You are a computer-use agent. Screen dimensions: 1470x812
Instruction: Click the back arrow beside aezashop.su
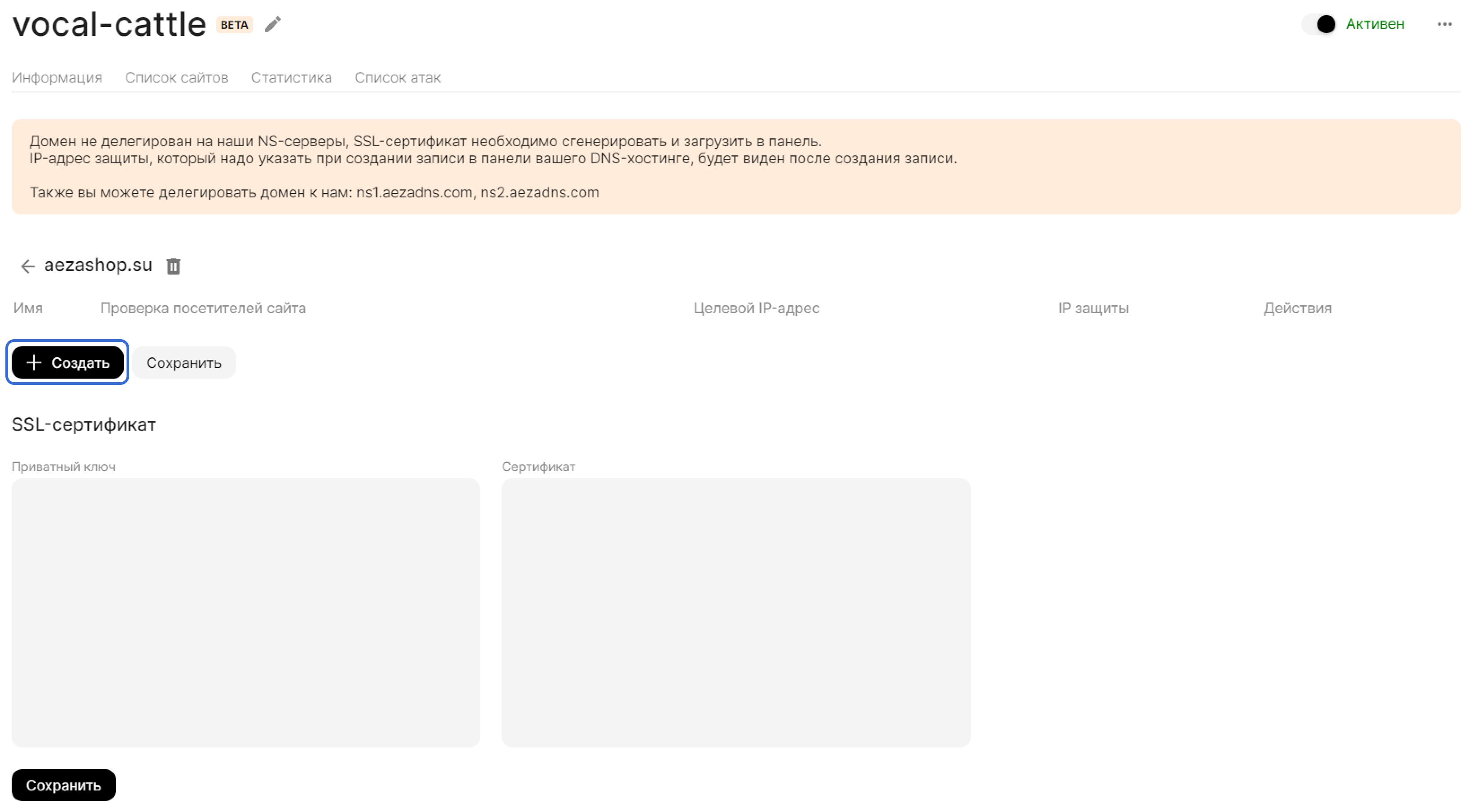click(x=27, y=266)
